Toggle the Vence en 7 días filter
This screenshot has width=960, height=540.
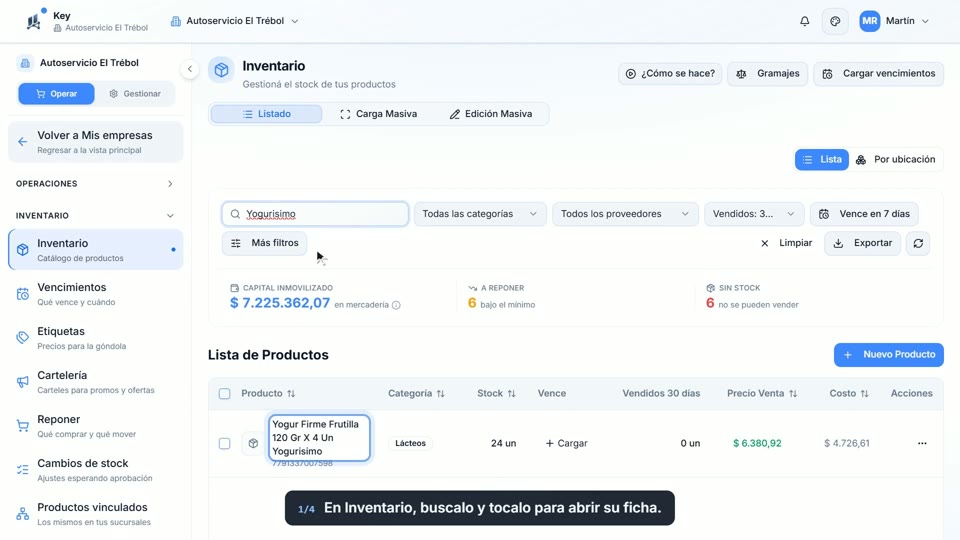coord(864,214)
